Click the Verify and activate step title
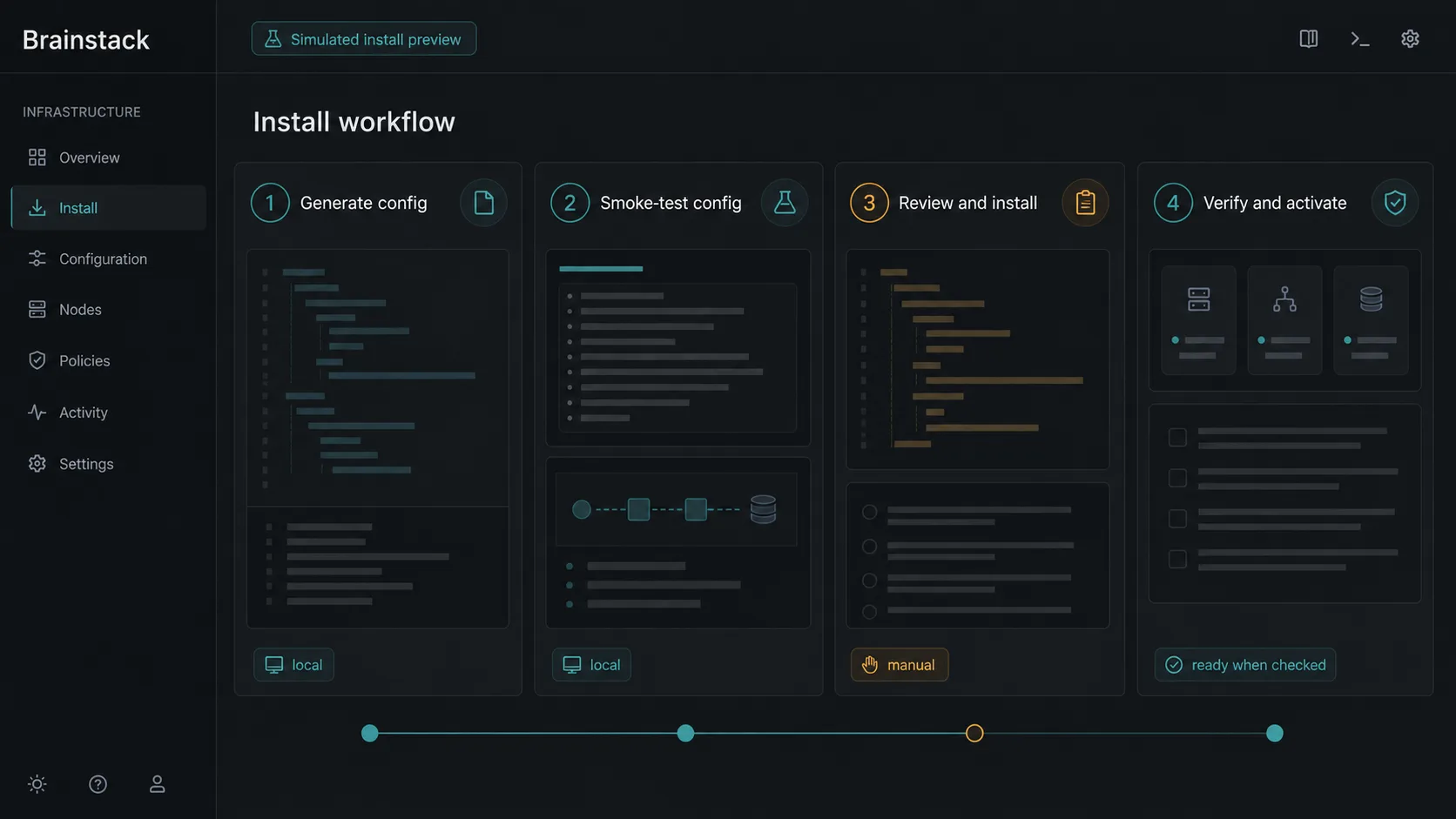This screenshot has height=819, width=1456. [1275, 203]
